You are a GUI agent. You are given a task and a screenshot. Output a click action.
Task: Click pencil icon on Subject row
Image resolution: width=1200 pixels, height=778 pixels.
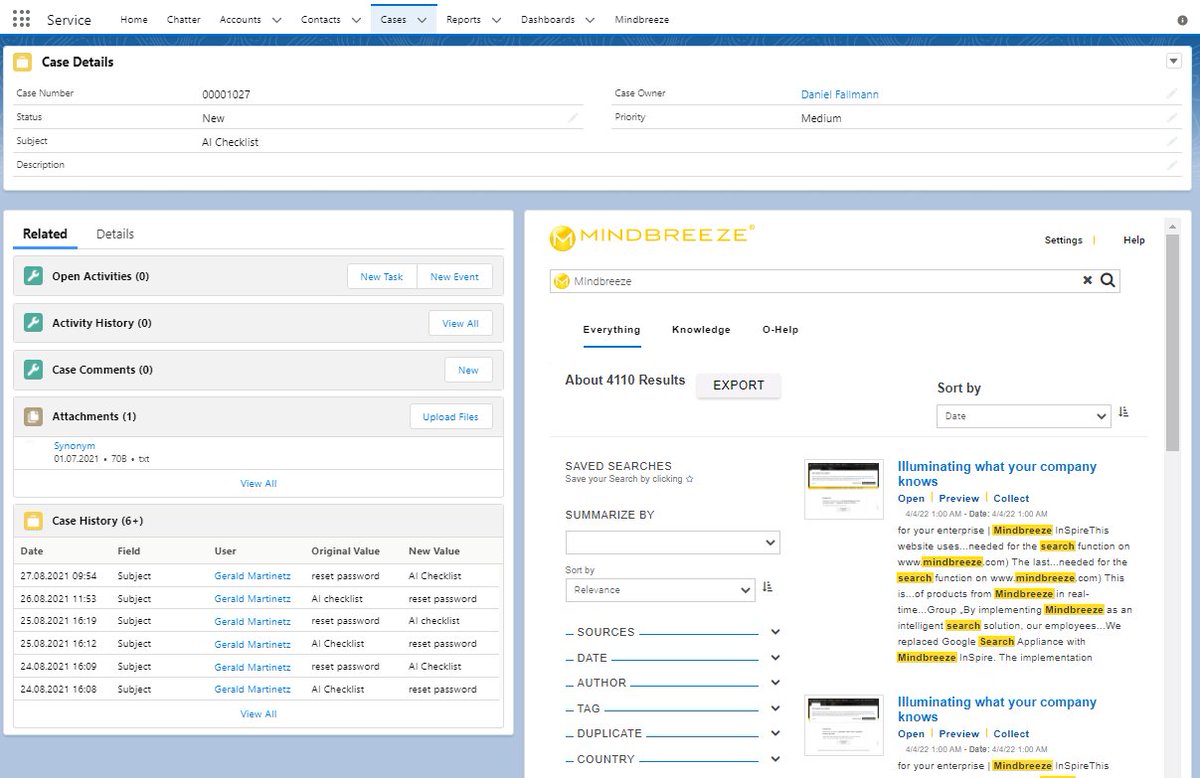point(1171,142)
